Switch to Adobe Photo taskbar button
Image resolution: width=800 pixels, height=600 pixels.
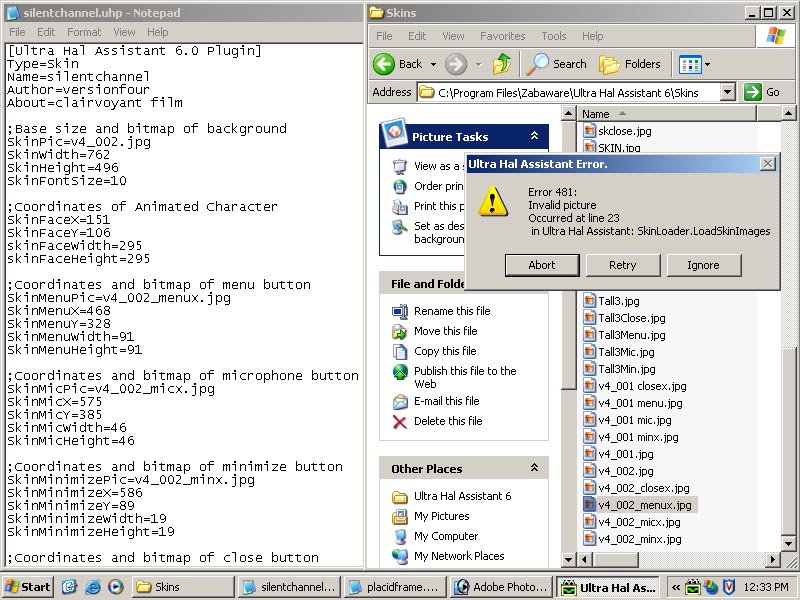(502, 587)
